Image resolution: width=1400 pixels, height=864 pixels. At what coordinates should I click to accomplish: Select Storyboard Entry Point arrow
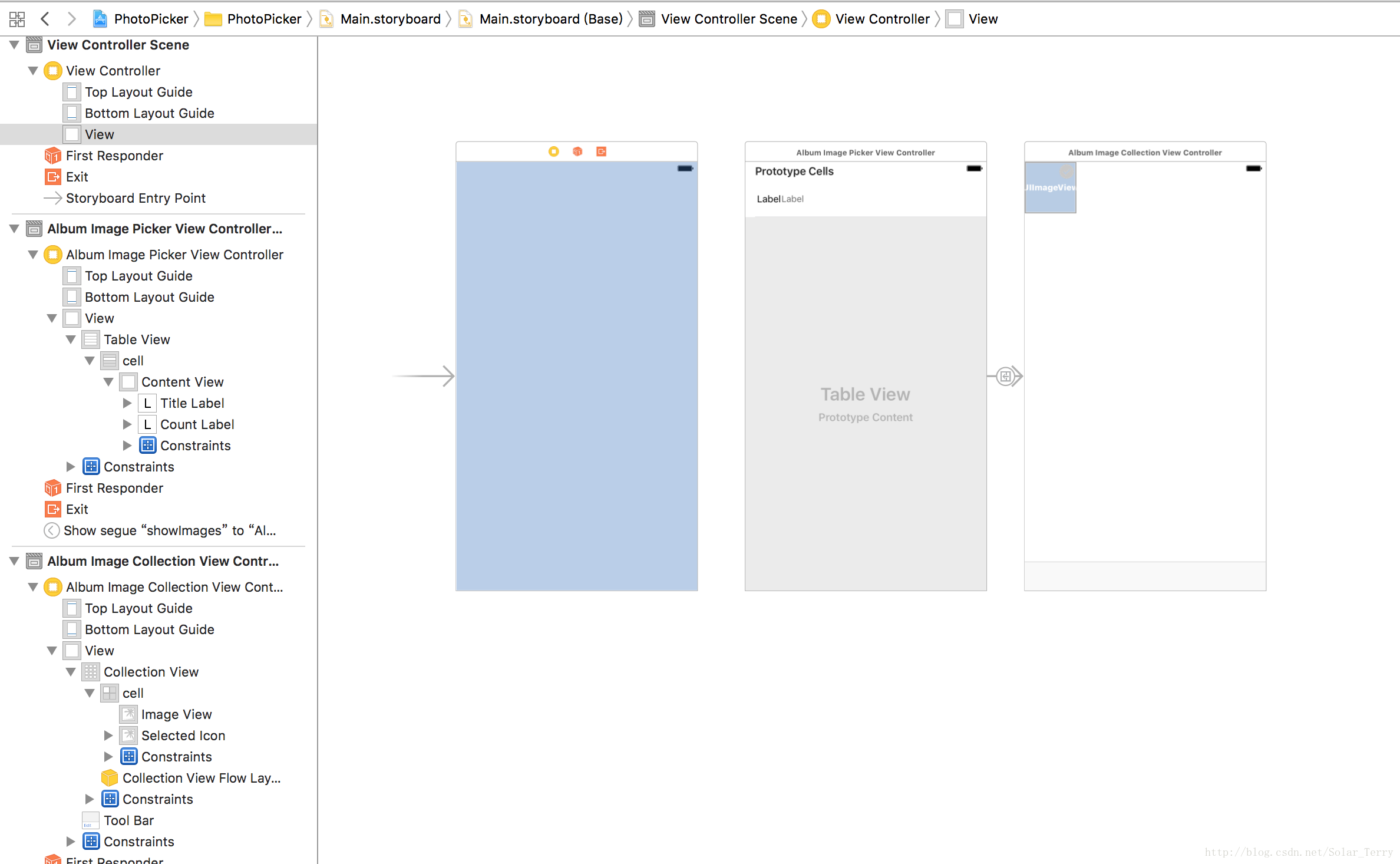tap(53, 198)
